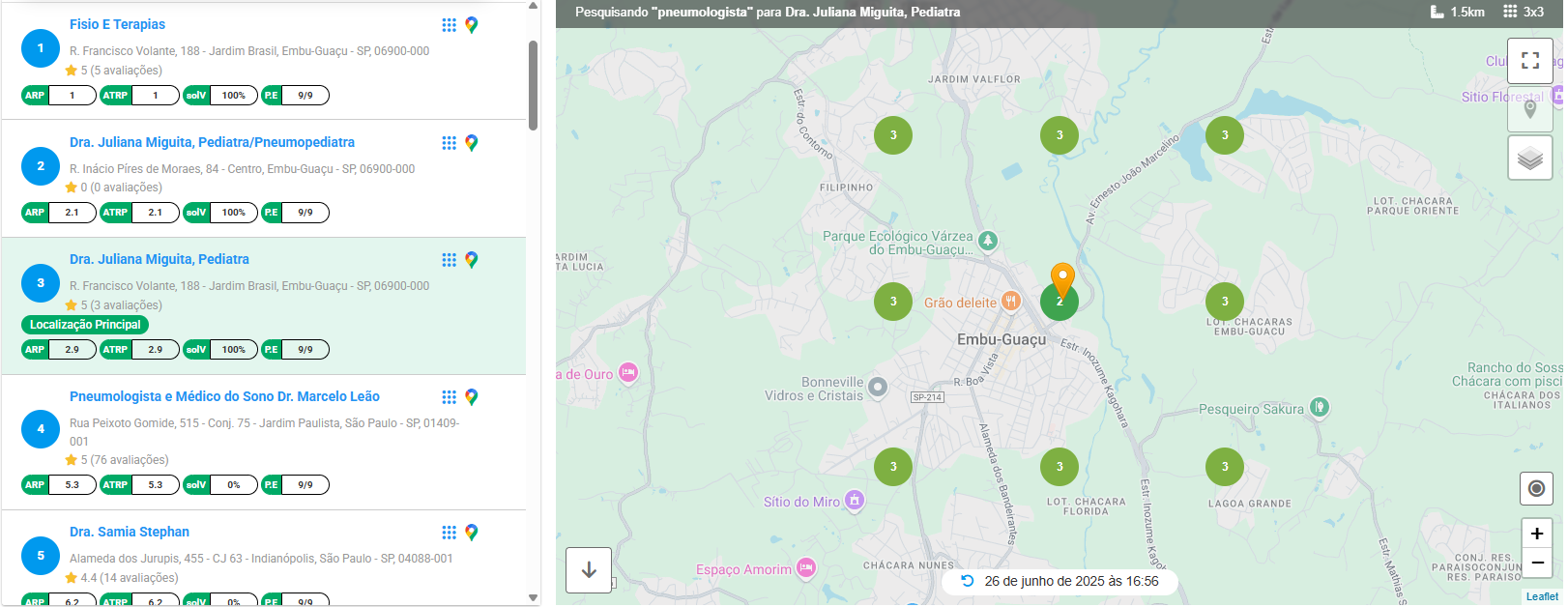
Task: Open Google Maps pin for Dra. Samia Stephan
Action: (x=472, y=533)
